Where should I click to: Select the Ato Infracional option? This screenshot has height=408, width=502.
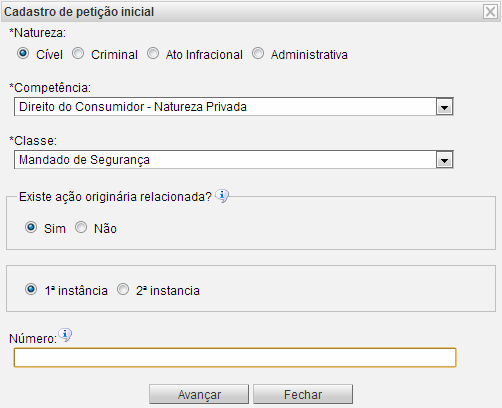(153, 53)
